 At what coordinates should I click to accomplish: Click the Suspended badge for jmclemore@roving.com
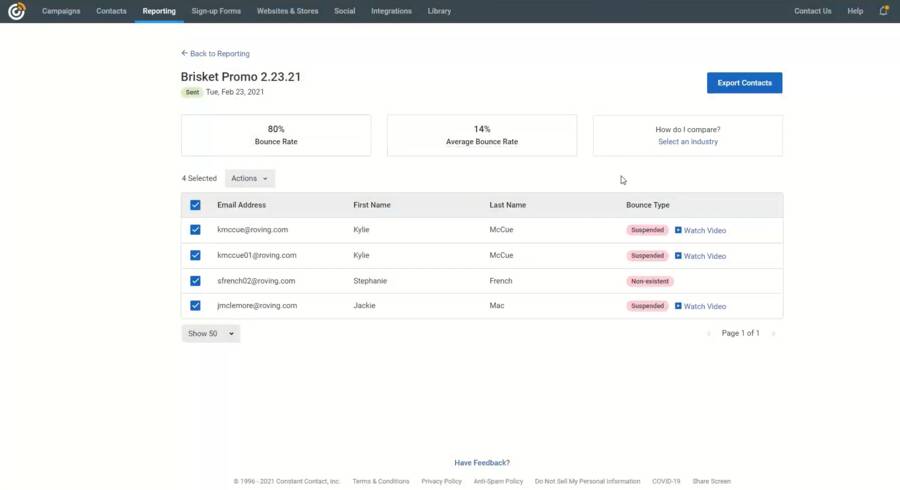coord(647,306)
